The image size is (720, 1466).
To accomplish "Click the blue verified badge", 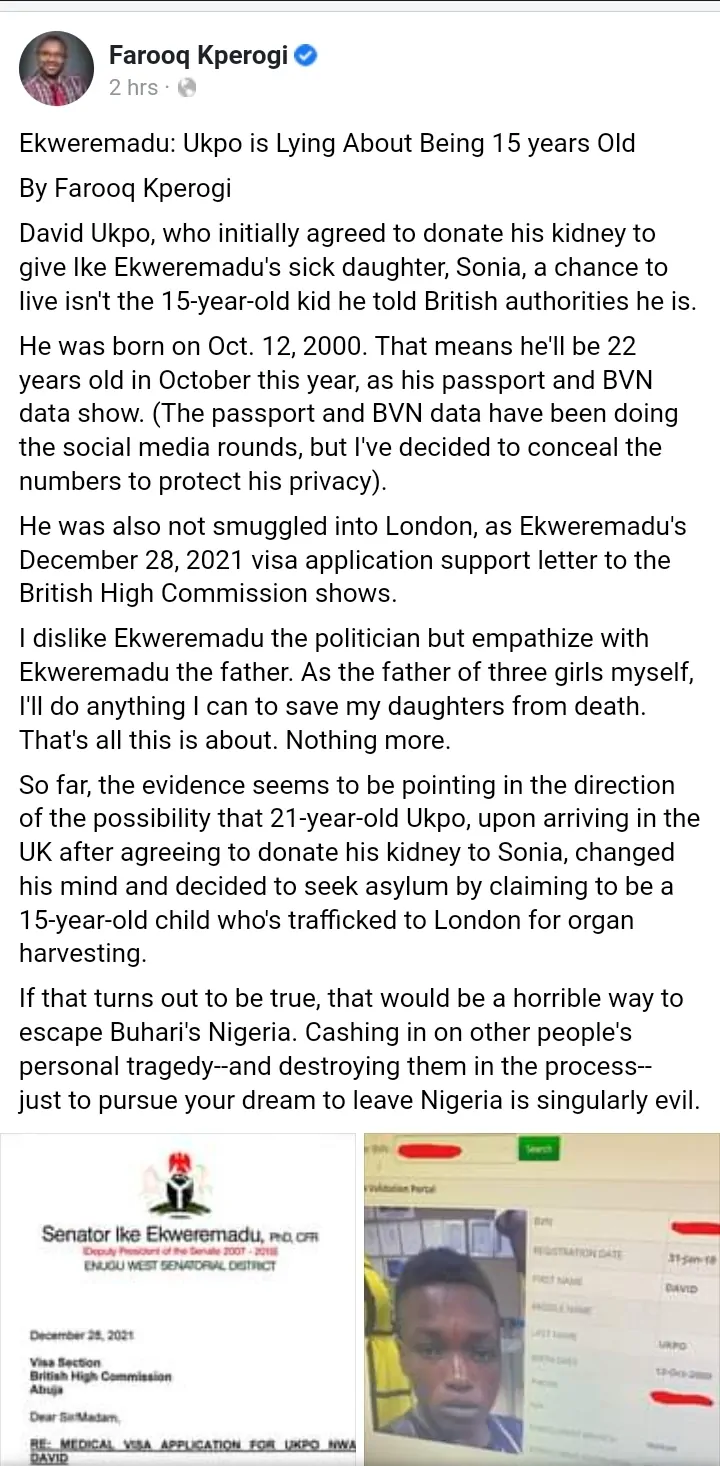I will [x=306, y=55].
